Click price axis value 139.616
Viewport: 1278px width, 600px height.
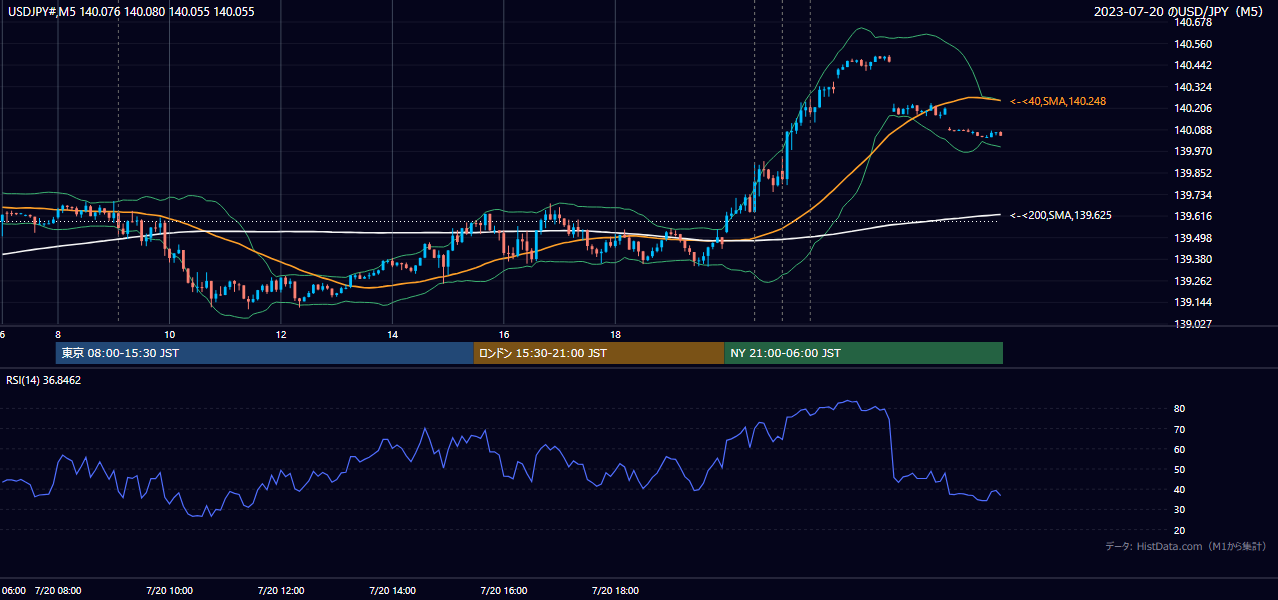1194,216
